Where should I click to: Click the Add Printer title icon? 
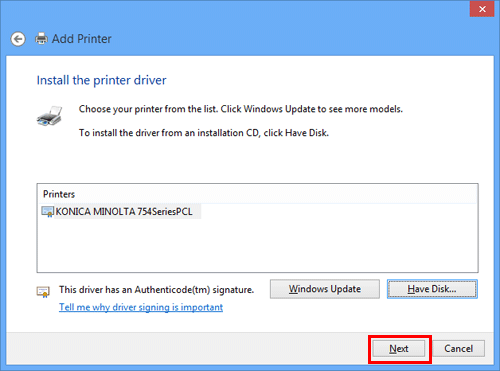pos(41,39)
